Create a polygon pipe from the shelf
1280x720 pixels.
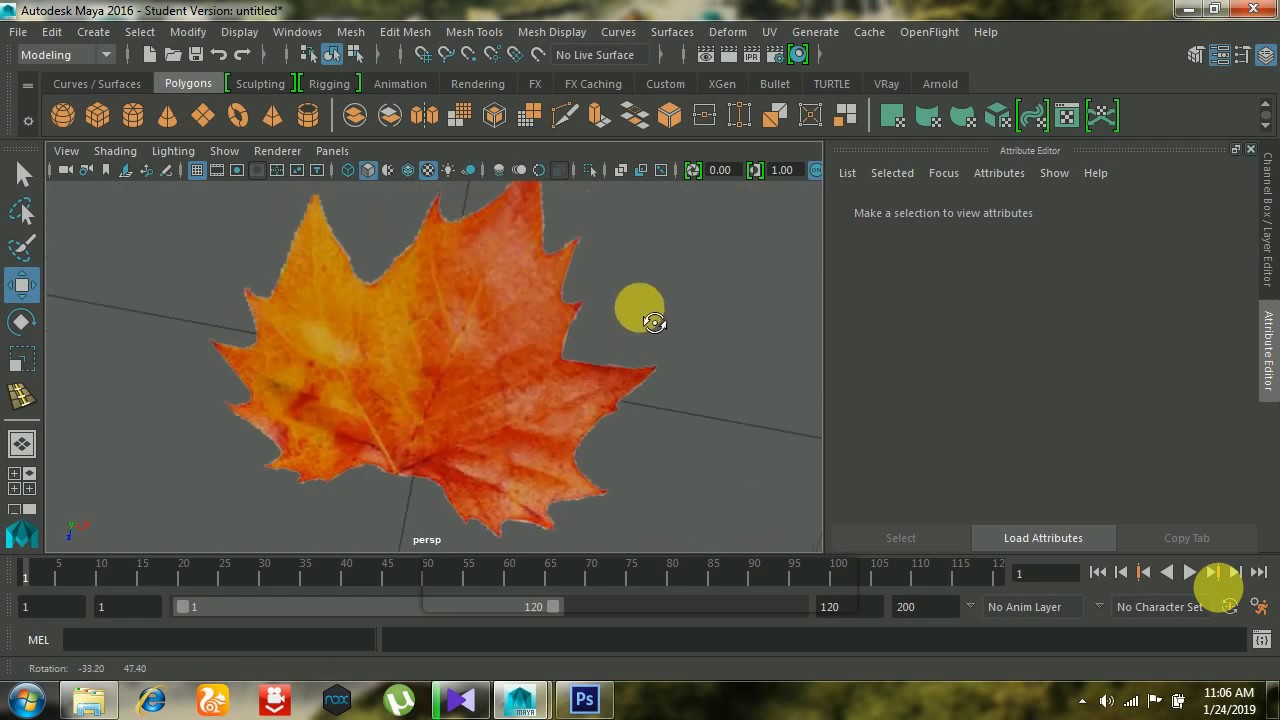(308, 116)
